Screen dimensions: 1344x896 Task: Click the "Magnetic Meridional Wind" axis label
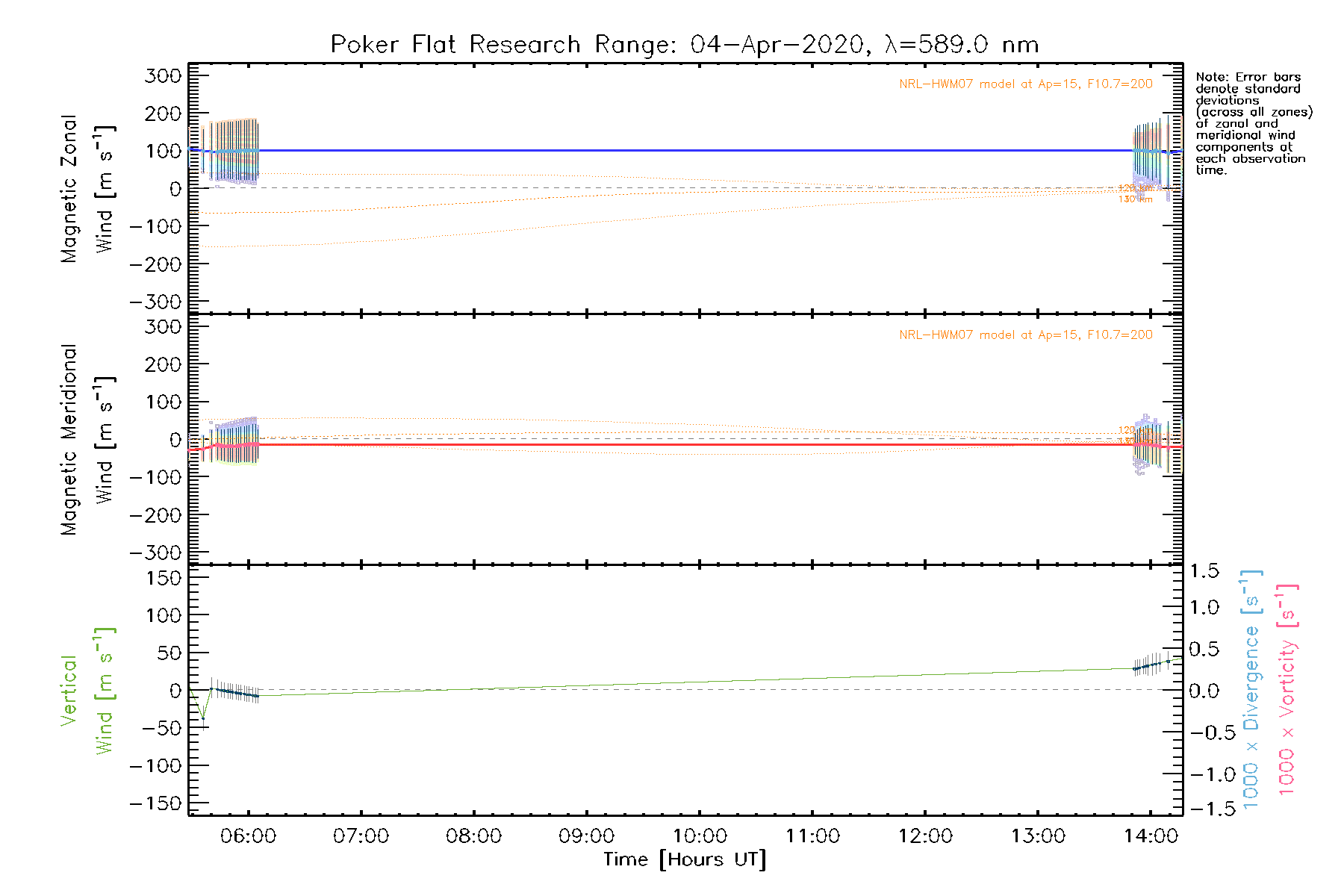[x=88, y=439]
